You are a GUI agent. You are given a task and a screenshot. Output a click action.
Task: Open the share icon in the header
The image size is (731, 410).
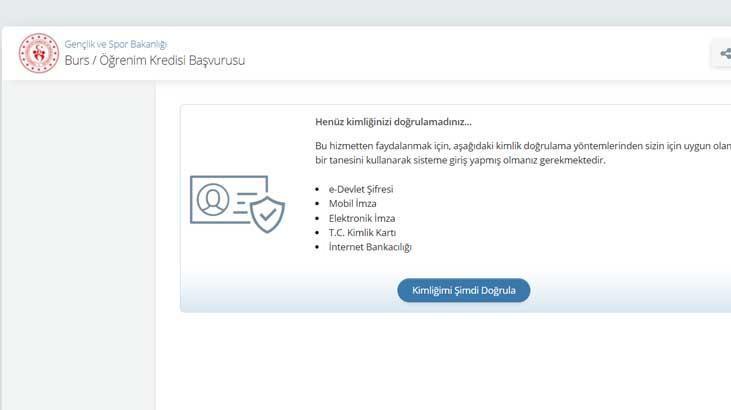(x=723, y=54)
